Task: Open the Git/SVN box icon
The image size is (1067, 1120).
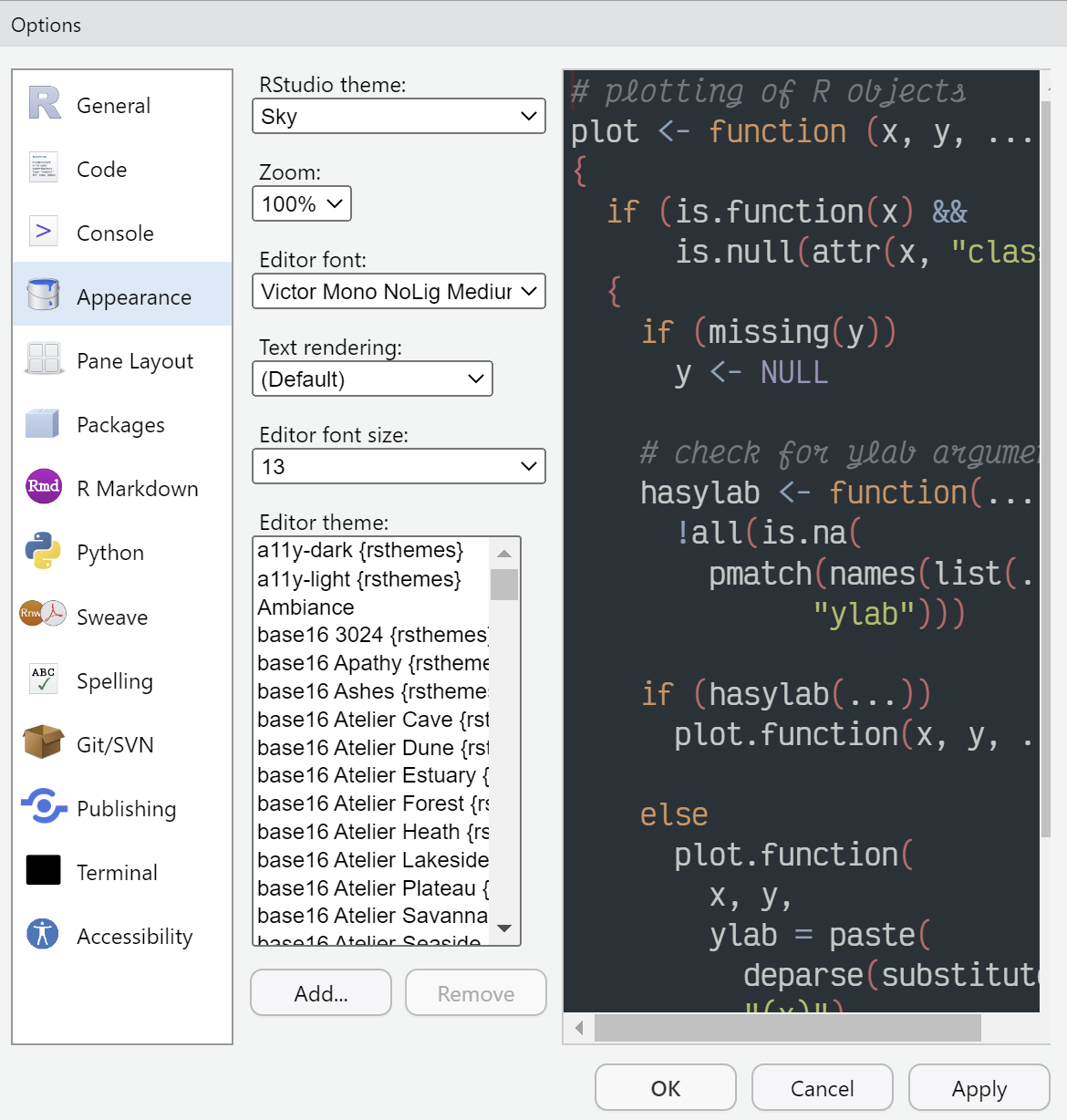Action: point(42,743)
